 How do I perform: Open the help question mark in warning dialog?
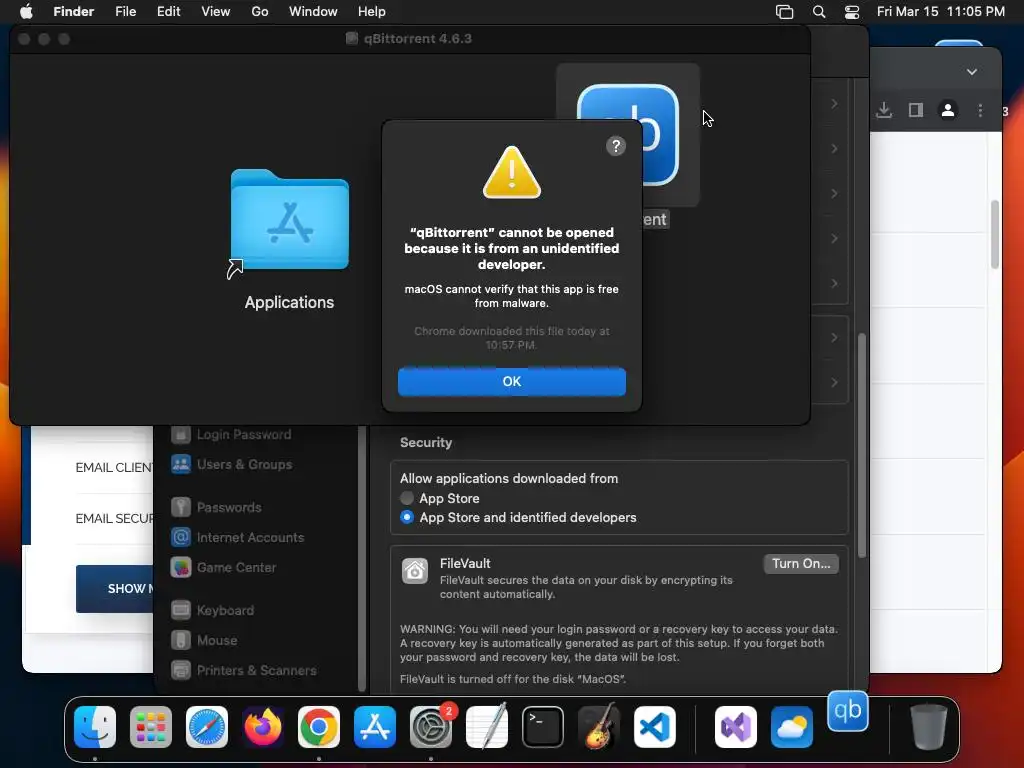[615, 146]
